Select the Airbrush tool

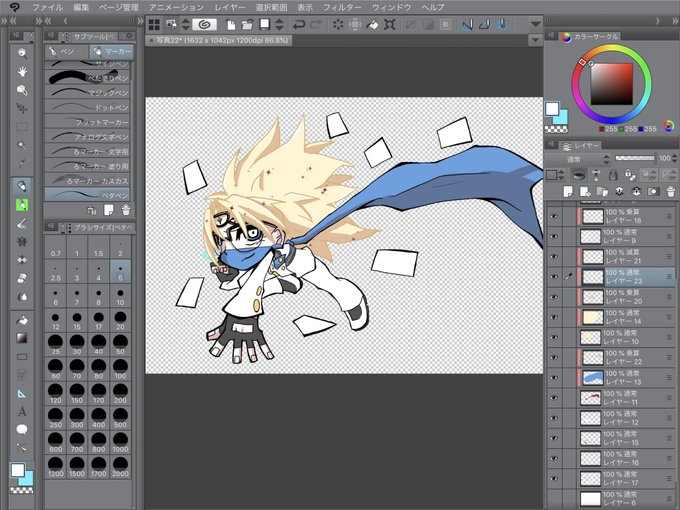[22, 242]
